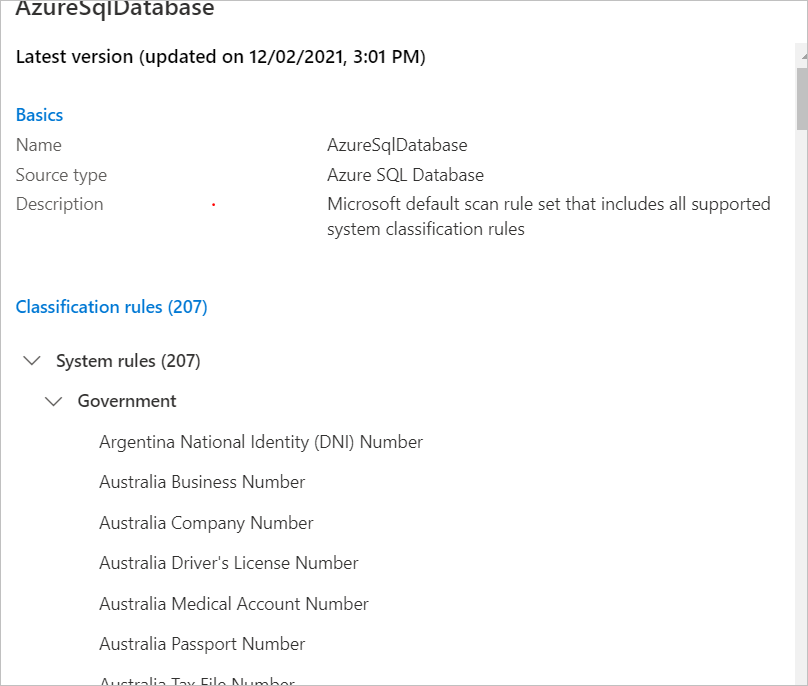
Task: Select Australia Company Number rule
Action: coord(206,522)
